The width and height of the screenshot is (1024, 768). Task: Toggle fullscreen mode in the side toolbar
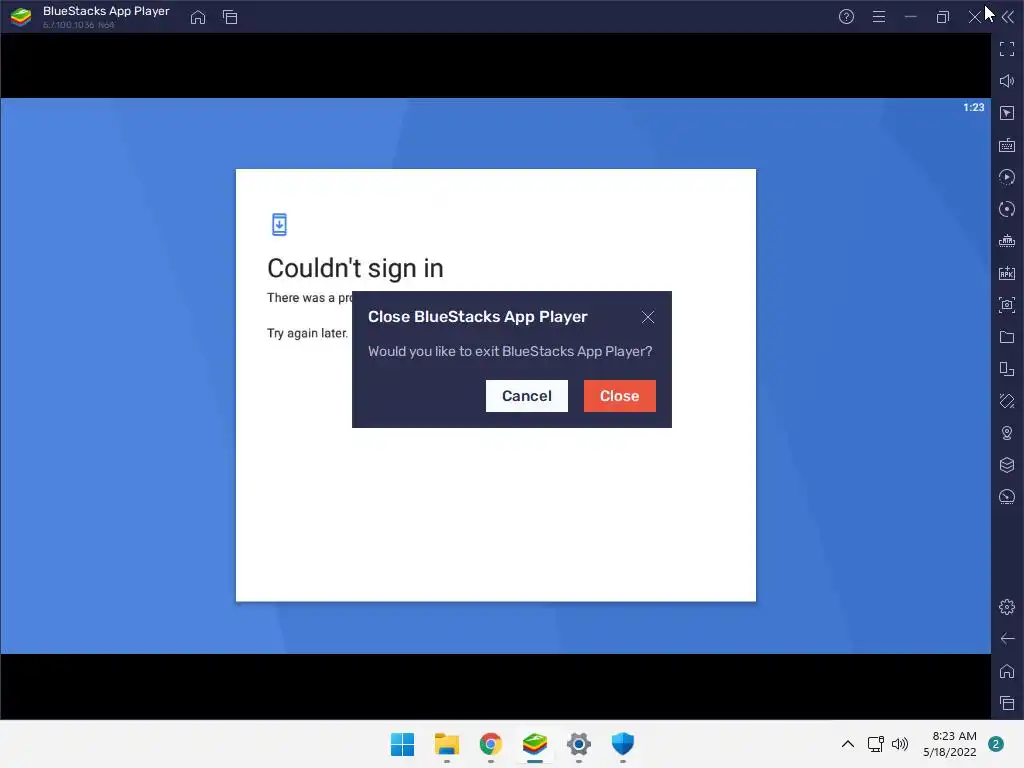(x=1007, y=49)
